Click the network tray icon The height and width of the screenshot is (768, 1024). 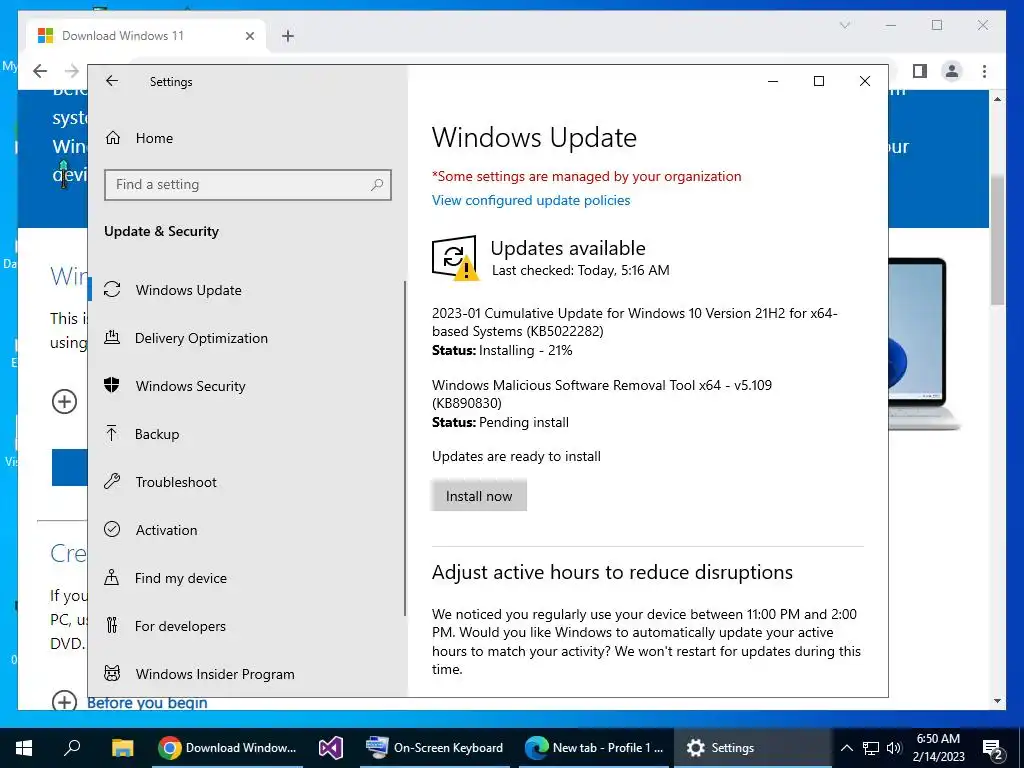click(871, 748)
